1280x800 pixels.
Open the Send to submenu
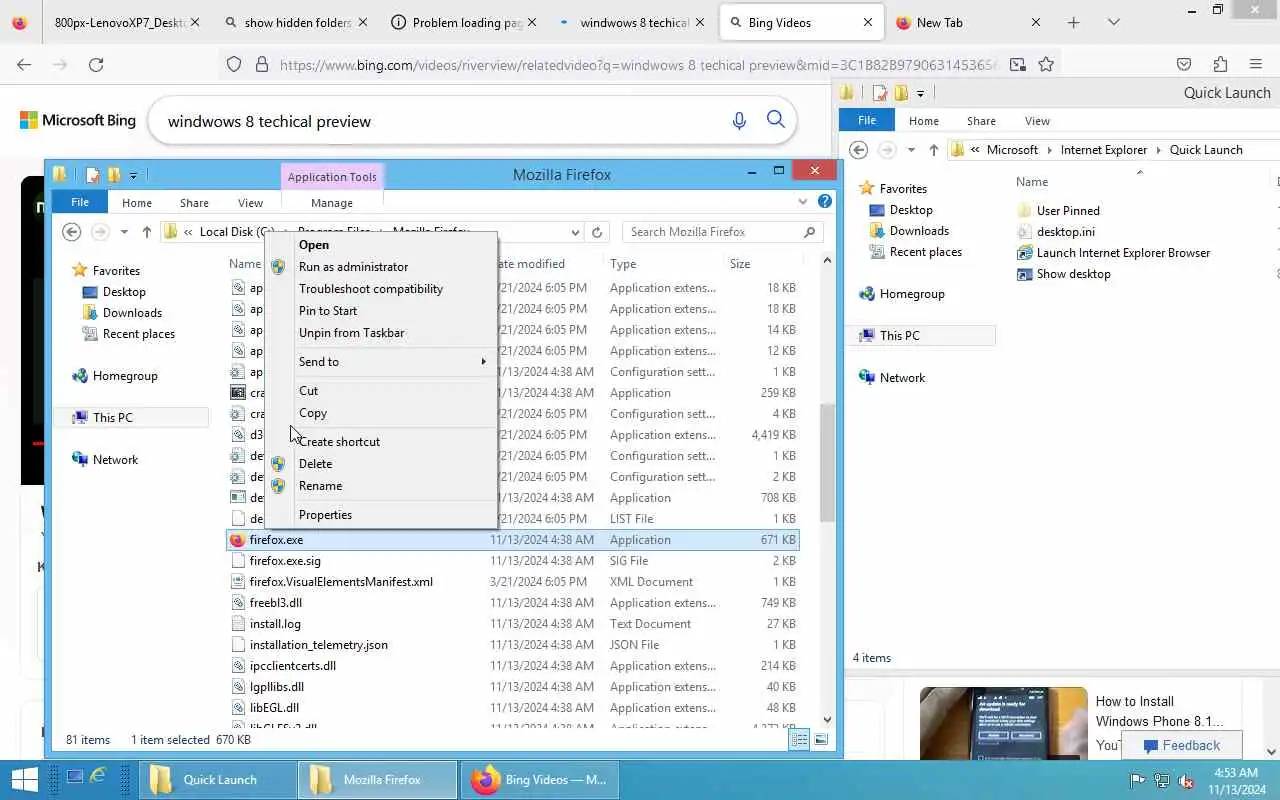[381, 362]
